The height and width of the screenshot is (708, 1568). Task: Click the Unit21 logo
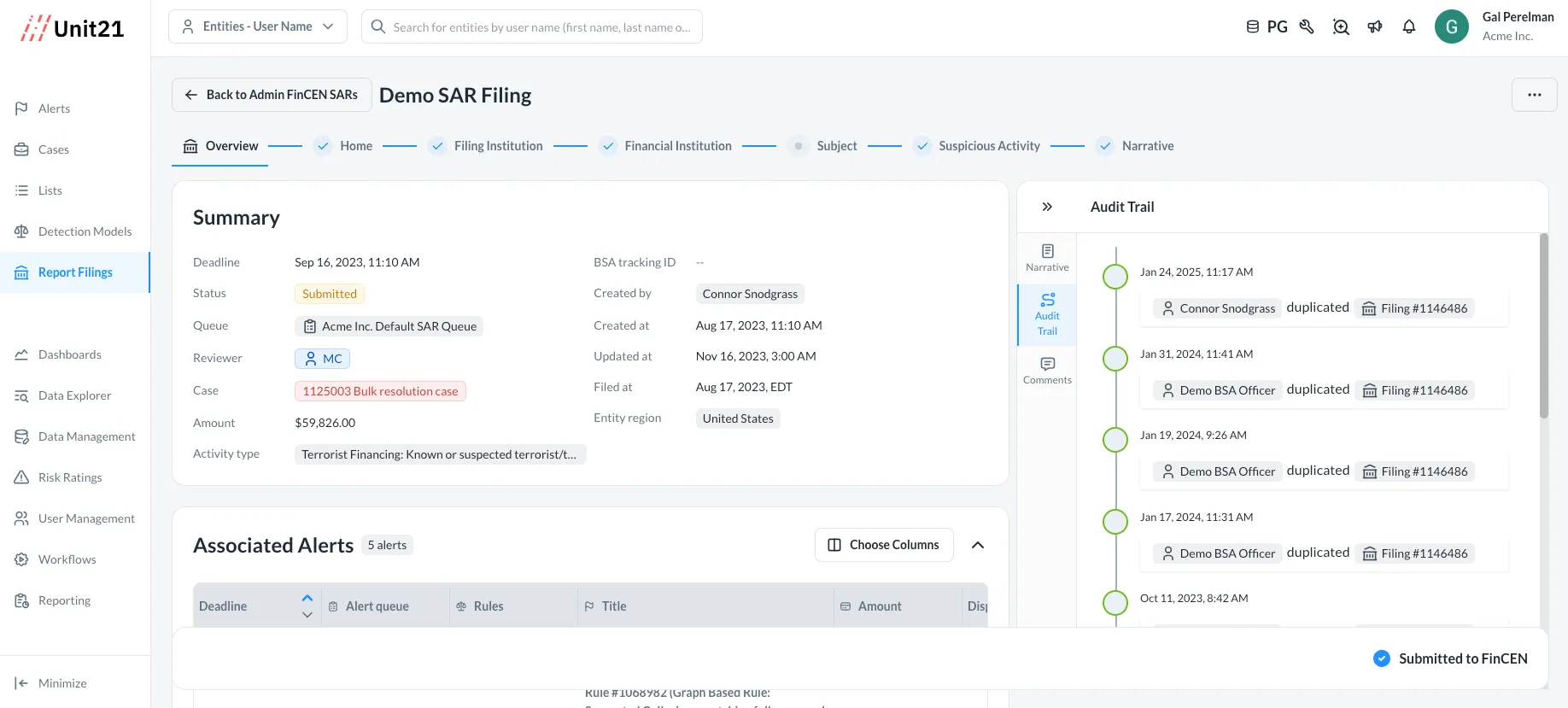click(x=73, y=28)
